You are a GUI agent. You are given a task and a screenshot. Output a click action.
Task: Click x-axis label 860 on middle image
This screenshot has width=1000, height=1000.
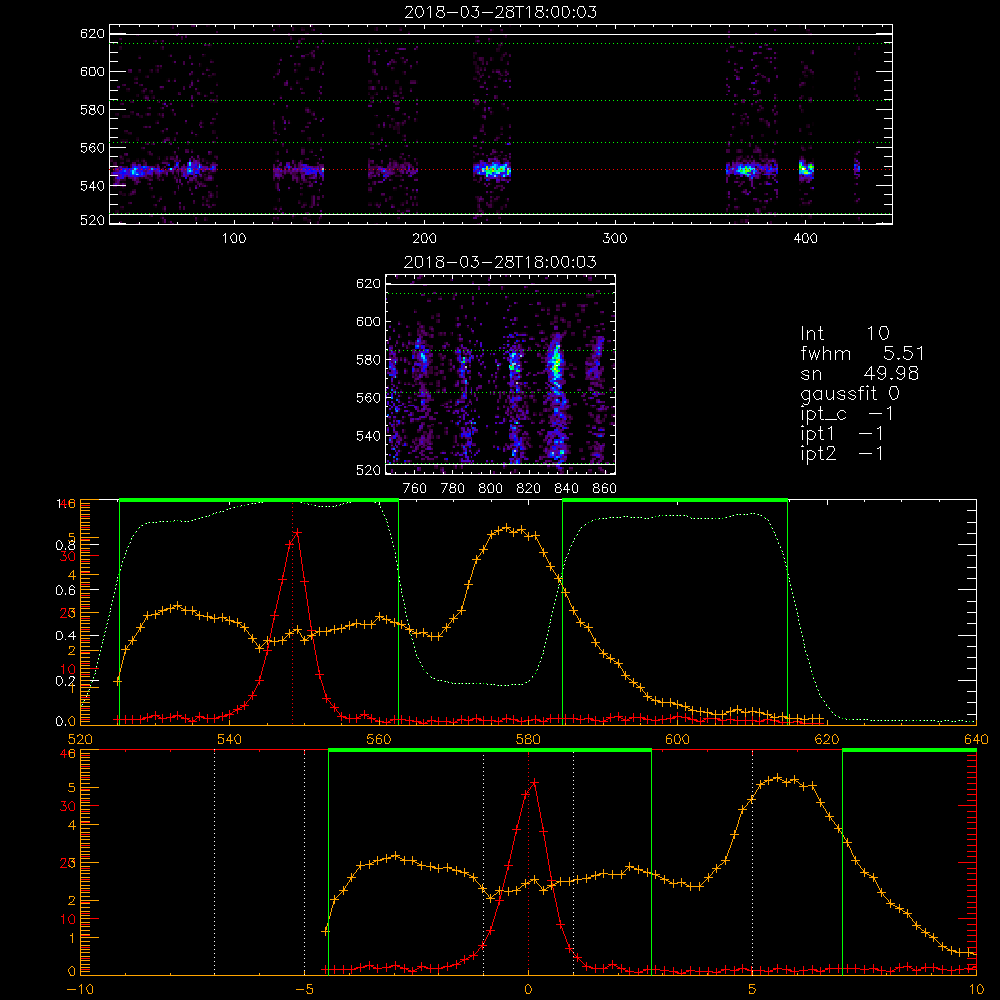605,489
